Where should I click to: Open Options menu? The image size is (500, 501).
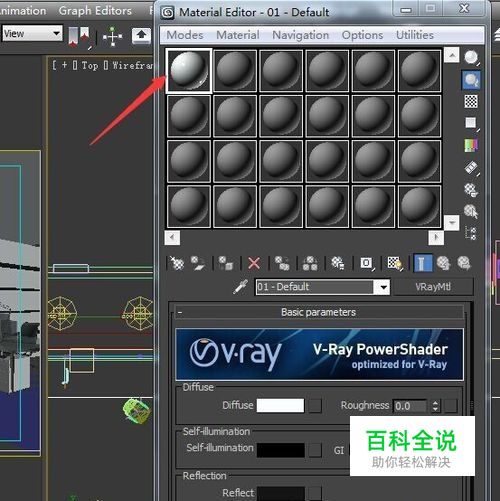coord(362,35)
